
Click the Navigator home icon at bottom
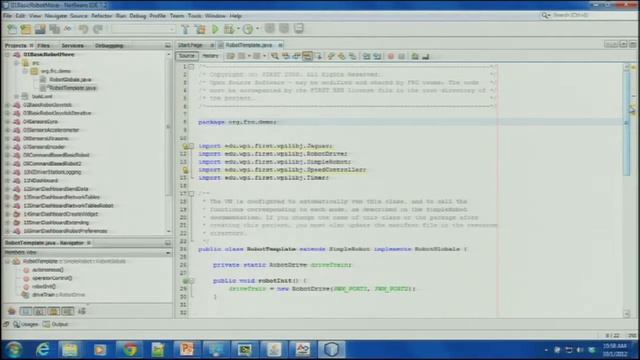[12, 311]
